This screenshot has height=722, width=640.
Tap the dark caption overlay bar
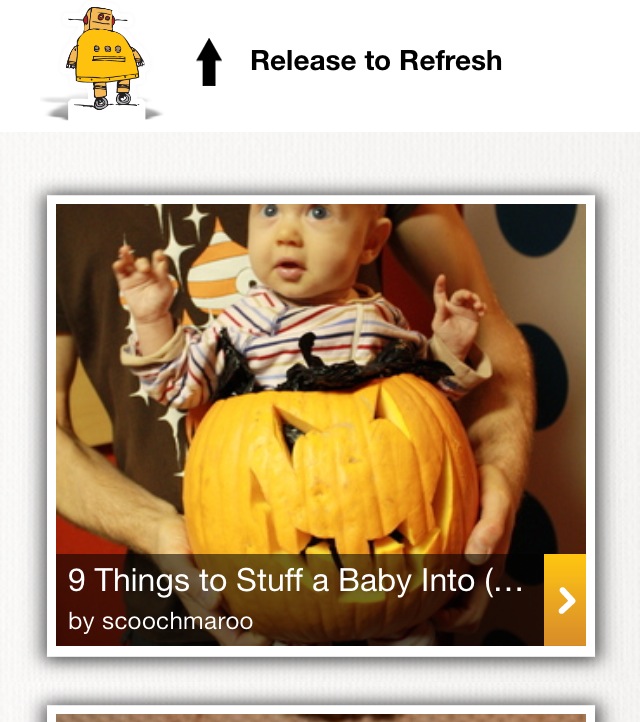300,600
